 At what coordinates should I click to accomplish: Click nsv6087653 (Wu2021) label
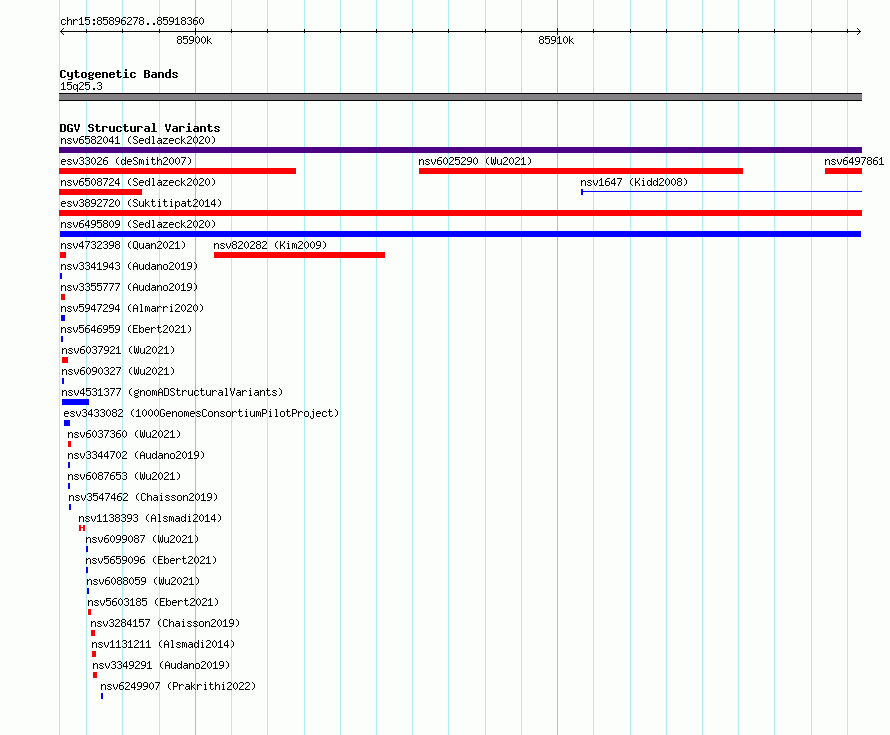coord(124,476)
